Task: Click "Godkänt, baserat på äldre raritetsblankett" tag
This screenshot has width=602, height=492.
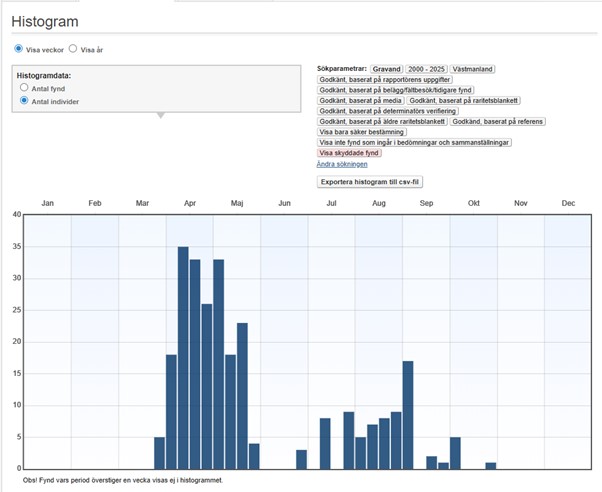Action: coord(382,121)
